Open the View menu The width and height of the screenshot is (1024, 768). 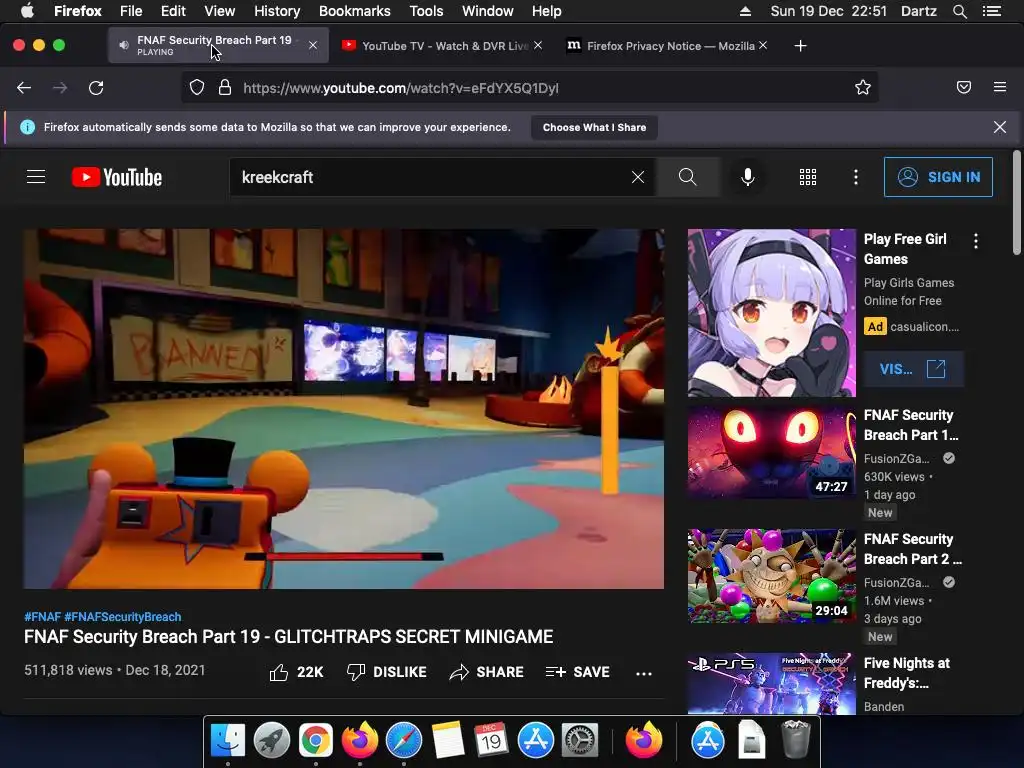(x=219, y=11)
